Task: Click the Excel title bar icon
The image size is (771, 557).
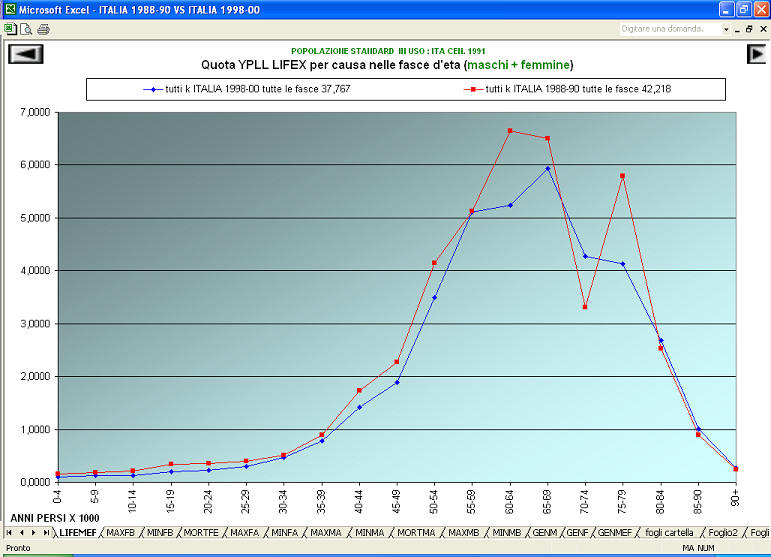Action: pyautogui.click(x=10, y=9)
